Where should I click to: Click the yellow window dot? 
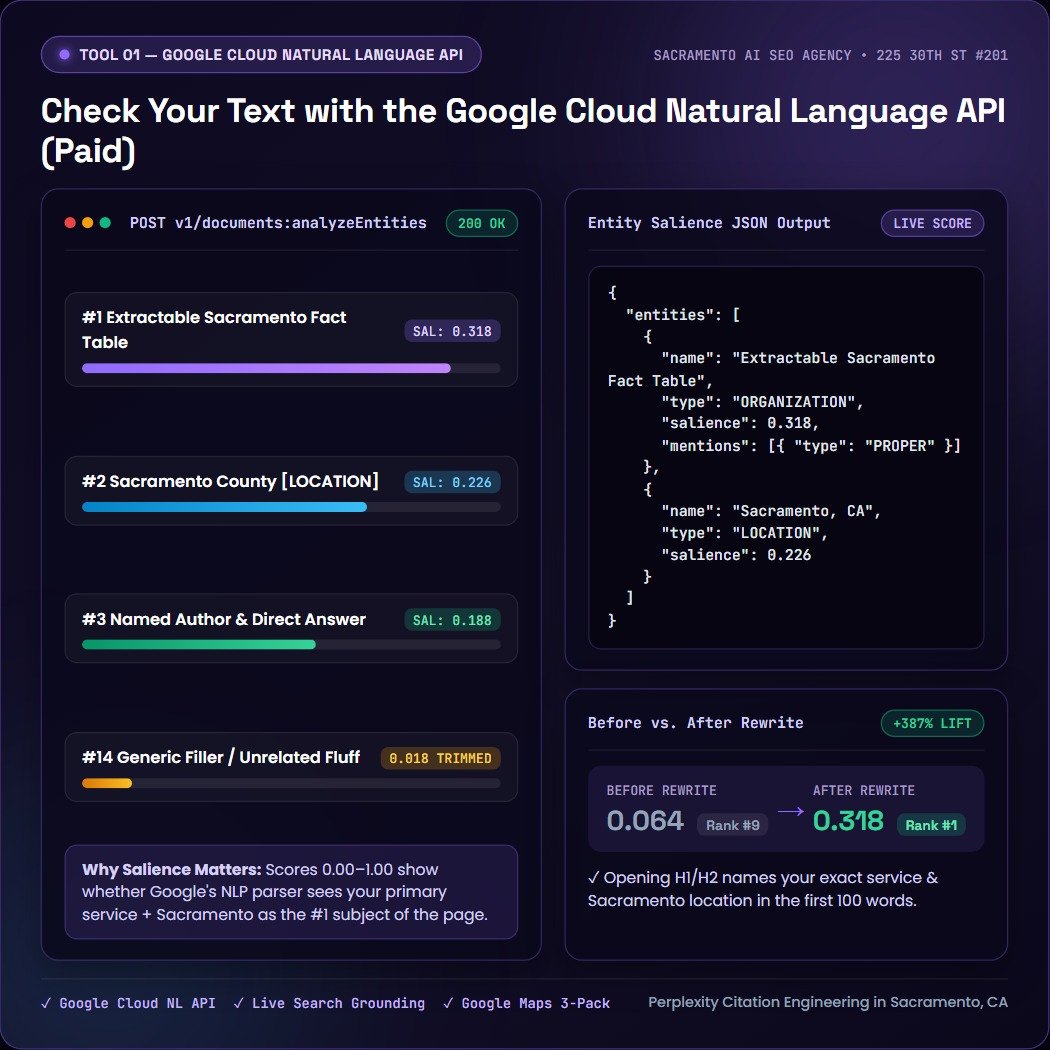coord(87,223)
